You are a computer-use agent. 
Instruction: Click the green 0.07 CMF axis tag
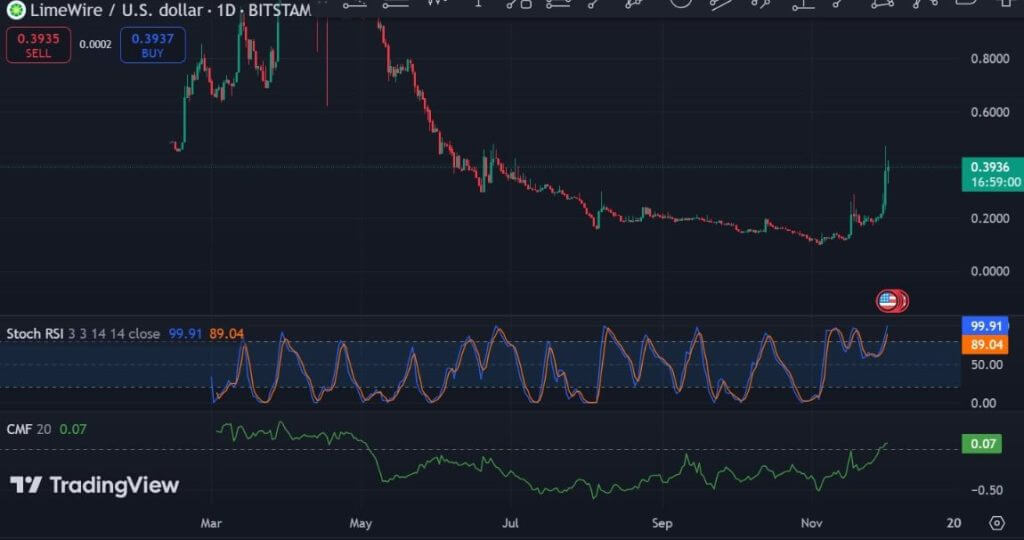(982, 444)
